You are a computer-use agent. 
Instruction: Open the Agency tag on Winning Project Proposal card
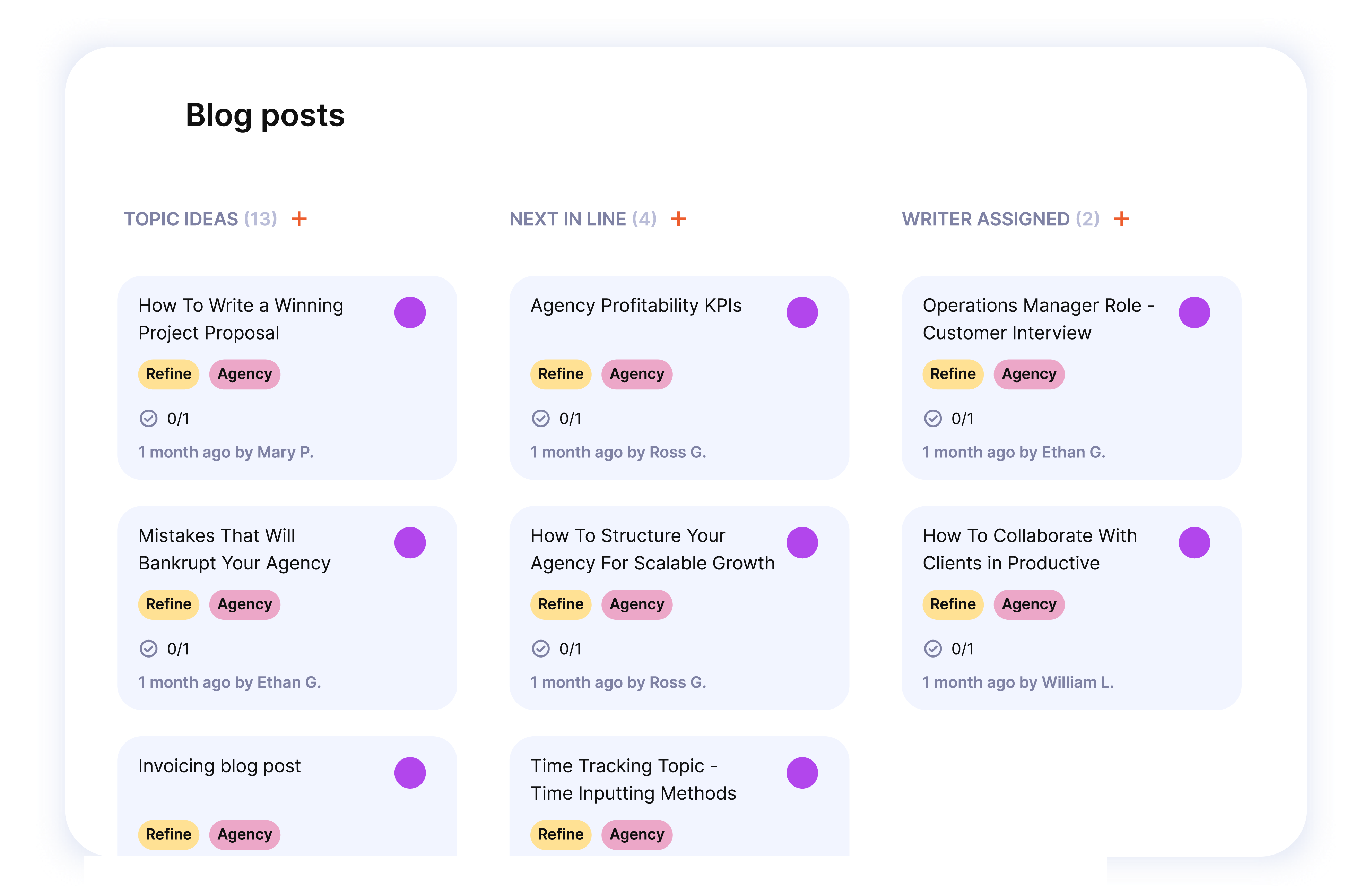244,375
